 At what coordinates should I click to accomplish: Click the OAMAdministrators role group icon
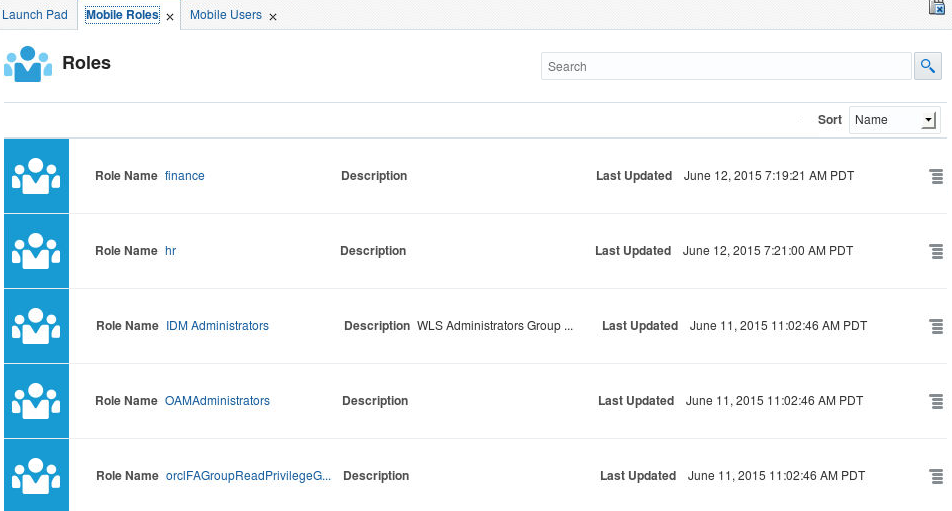coord(36,401)
